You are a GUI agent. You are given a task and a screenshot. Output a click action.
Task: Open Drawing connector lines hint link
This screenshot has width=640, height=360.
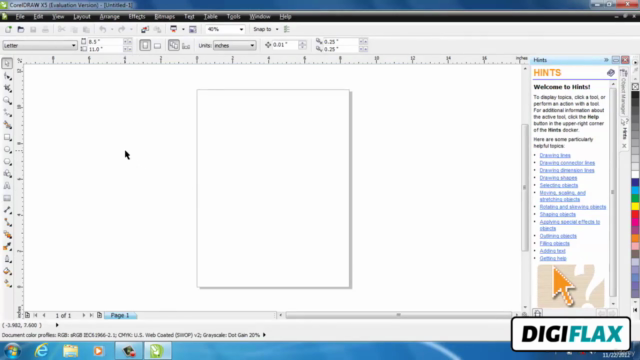point(567,163)
